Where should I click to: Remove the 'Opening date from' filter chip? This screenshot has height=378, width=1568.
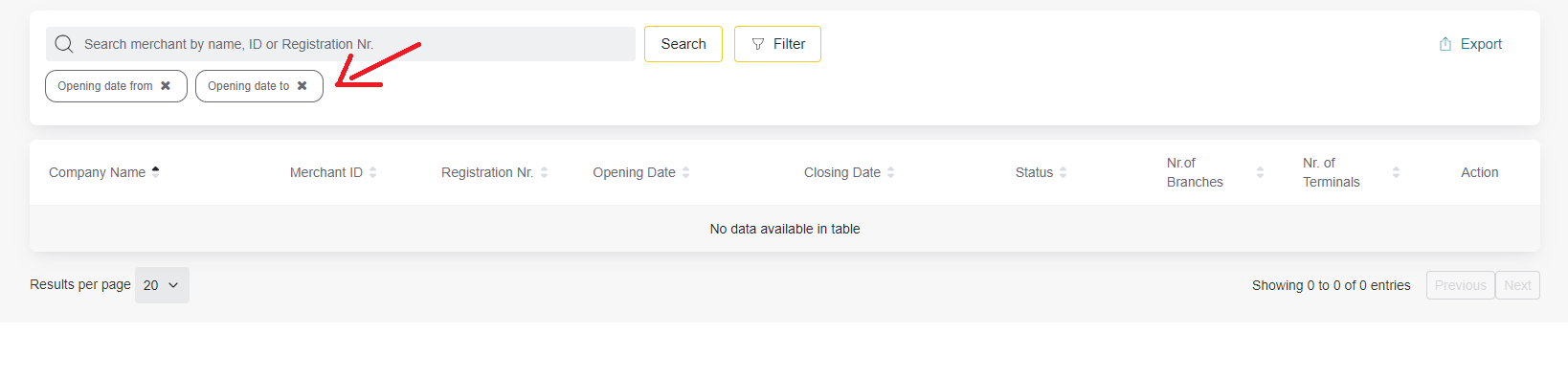166,86
